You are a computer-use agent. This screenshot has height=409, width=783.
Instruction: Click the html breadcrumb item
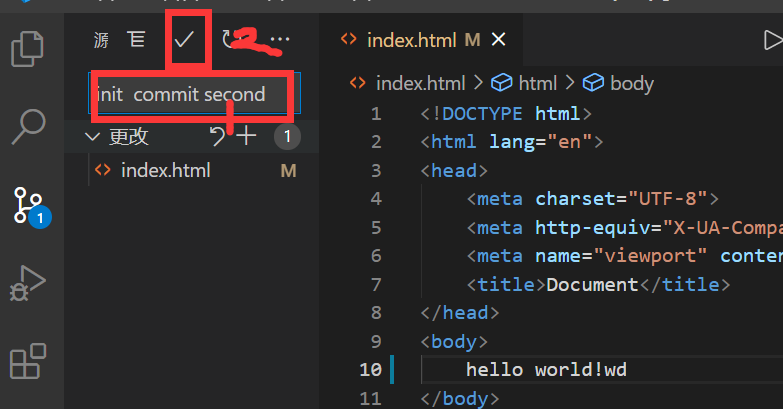[537, 83]
